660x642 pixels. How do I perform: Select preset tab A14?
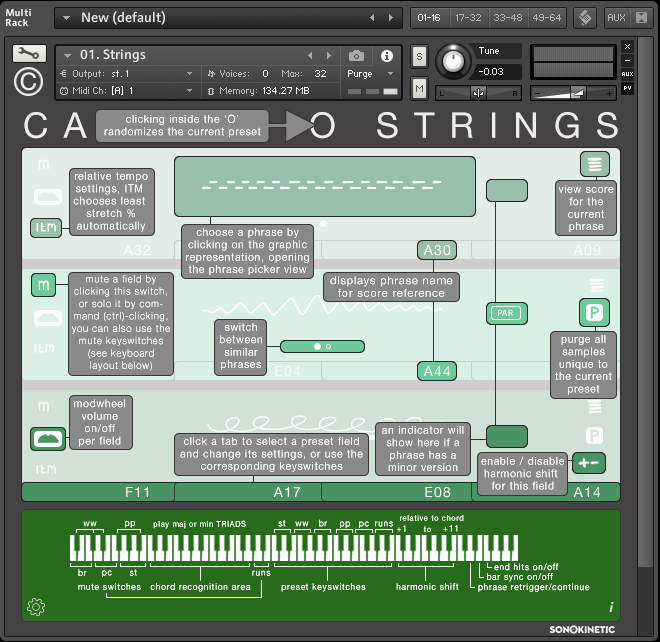coord(587,492)
